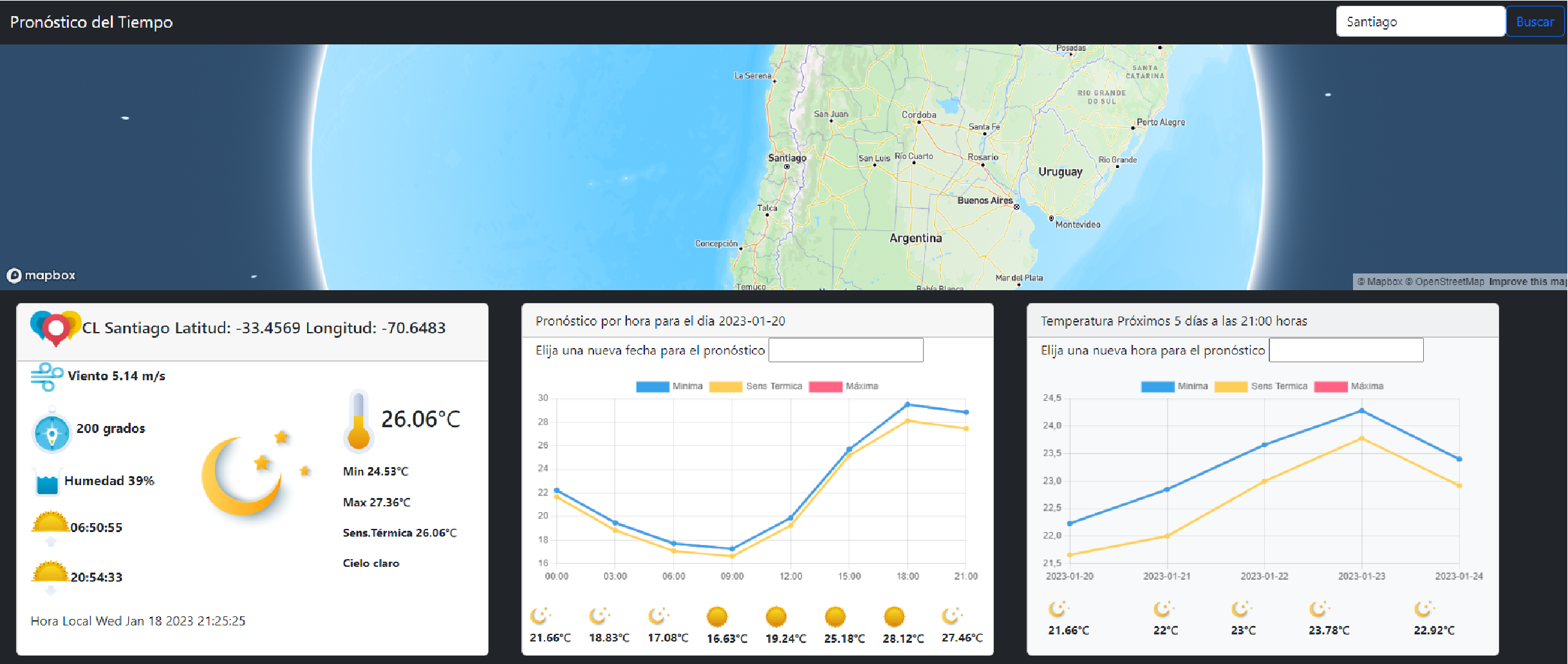This screenshot has width=1568, height=664.
Task: Toggle Minima legend in 5-day chart
Action: click(1175, 387)
